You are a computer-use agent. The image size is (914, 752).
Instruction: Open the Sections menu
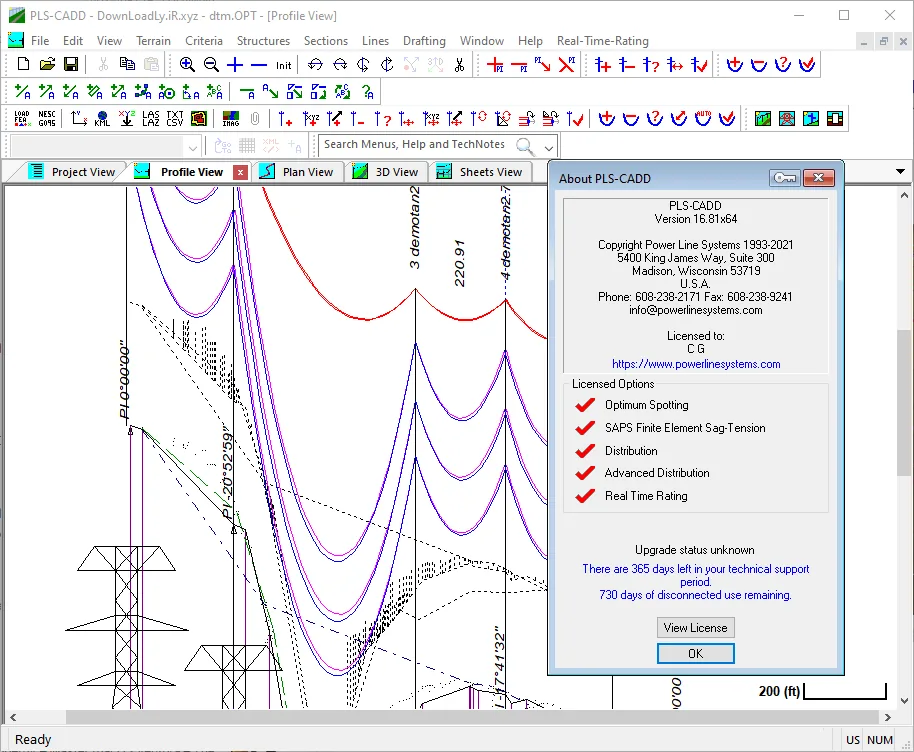(x=326, y=41)
